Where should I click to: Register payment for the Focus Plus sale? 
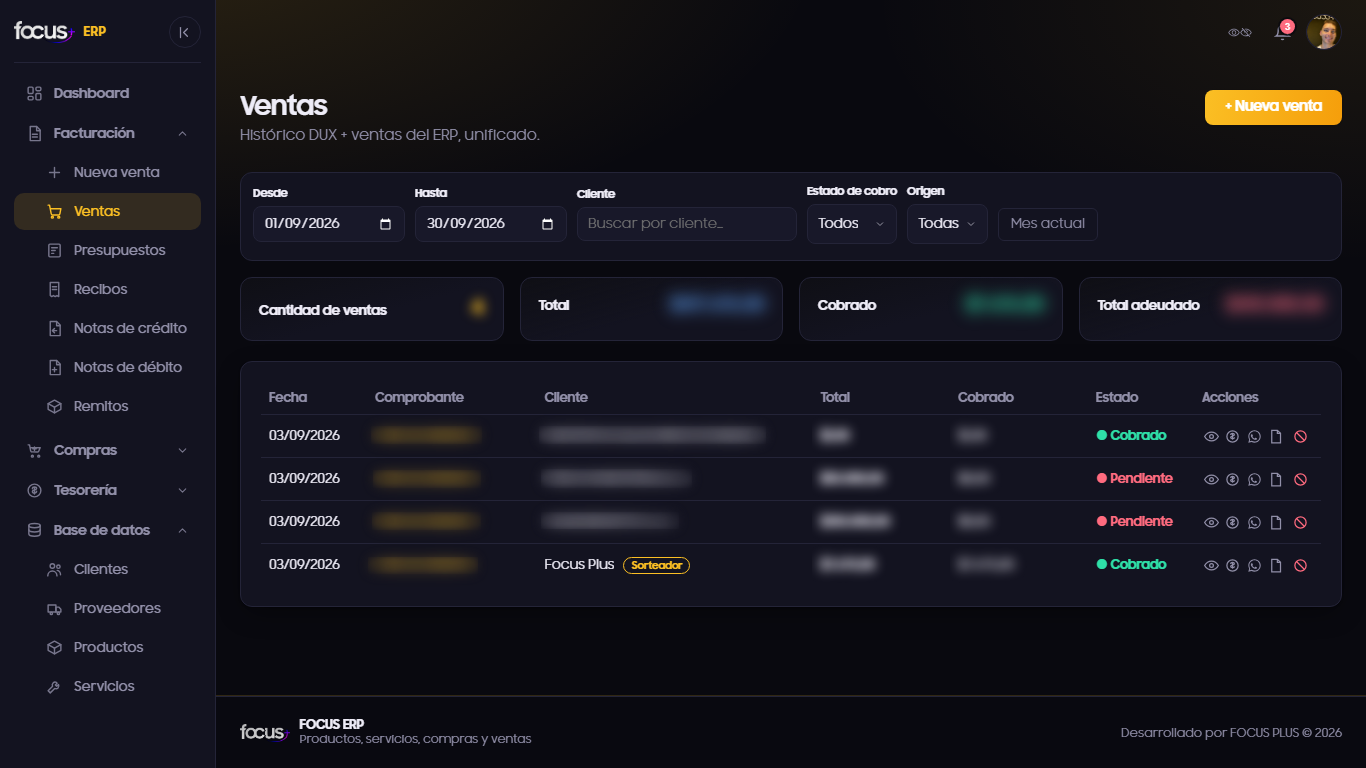click(1233, 566)
